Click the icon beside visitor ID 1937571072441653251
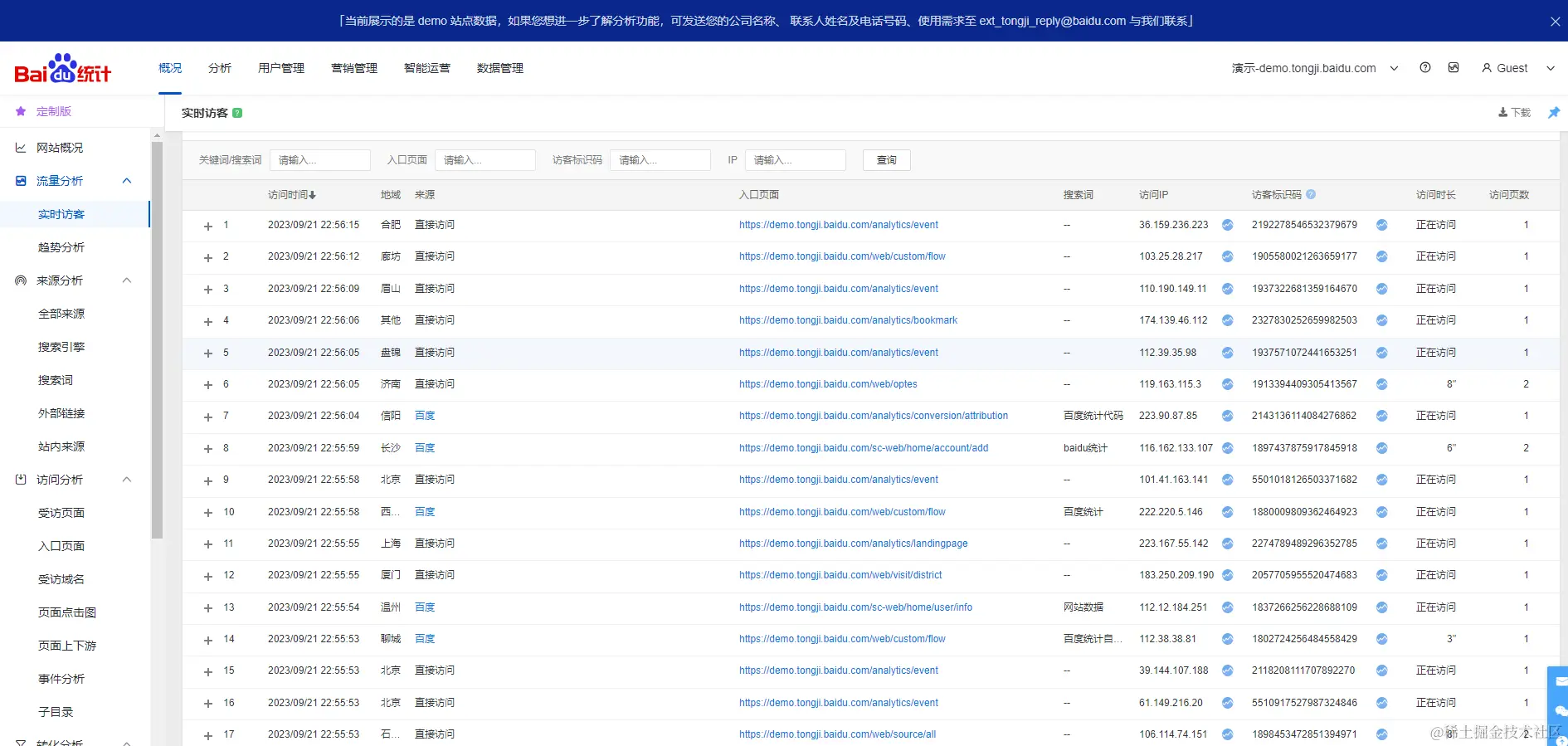 click(x=1382, y=353)
